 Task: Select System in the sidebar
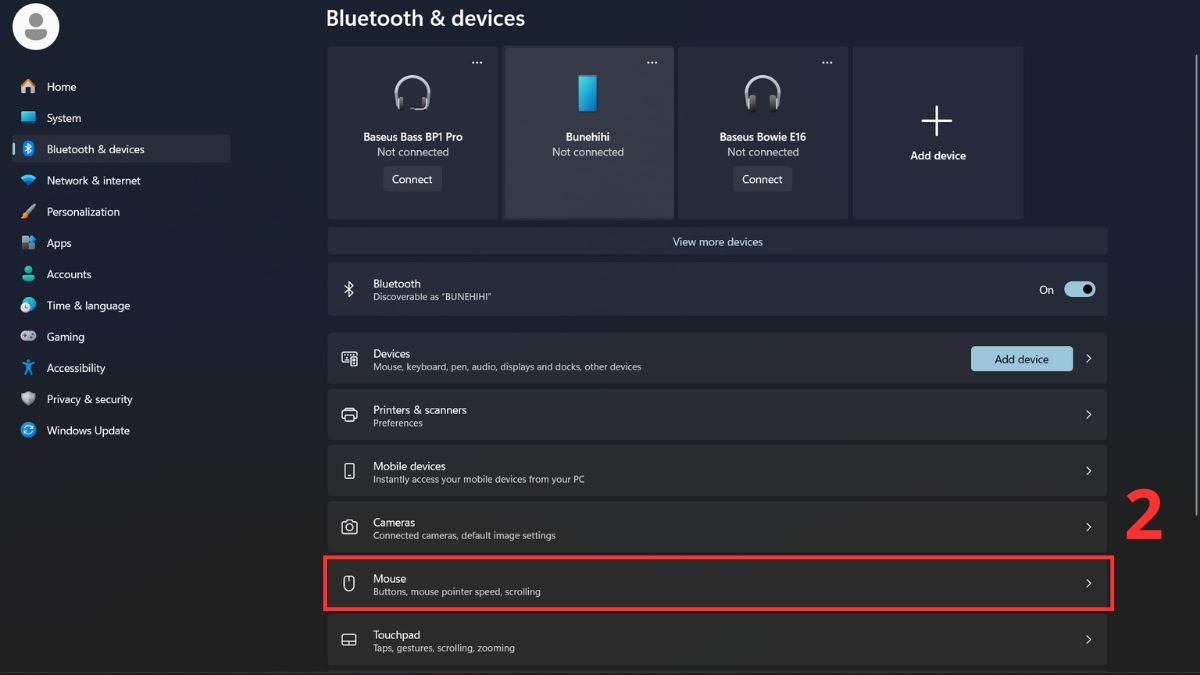[64, 118]
